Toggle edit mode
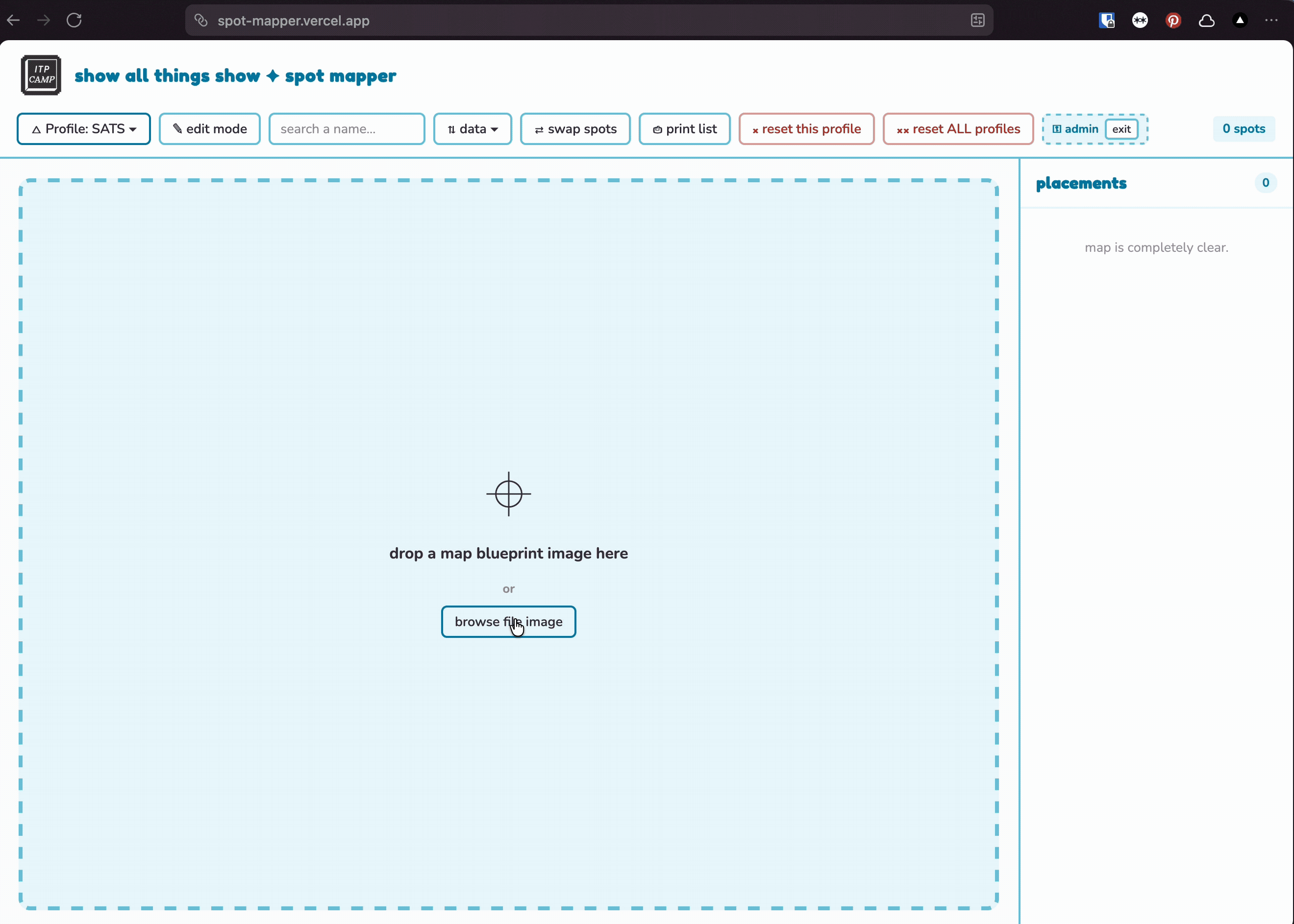Image resolution: width=1294 pixels, height=924 pixels. point(209,129)
